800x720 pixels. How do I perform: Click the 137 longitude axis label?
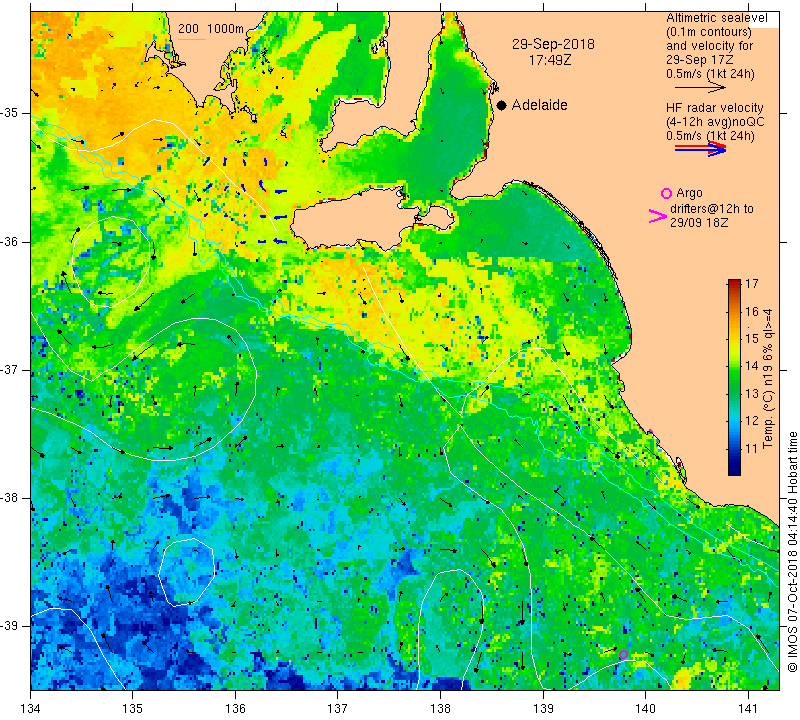337,709
